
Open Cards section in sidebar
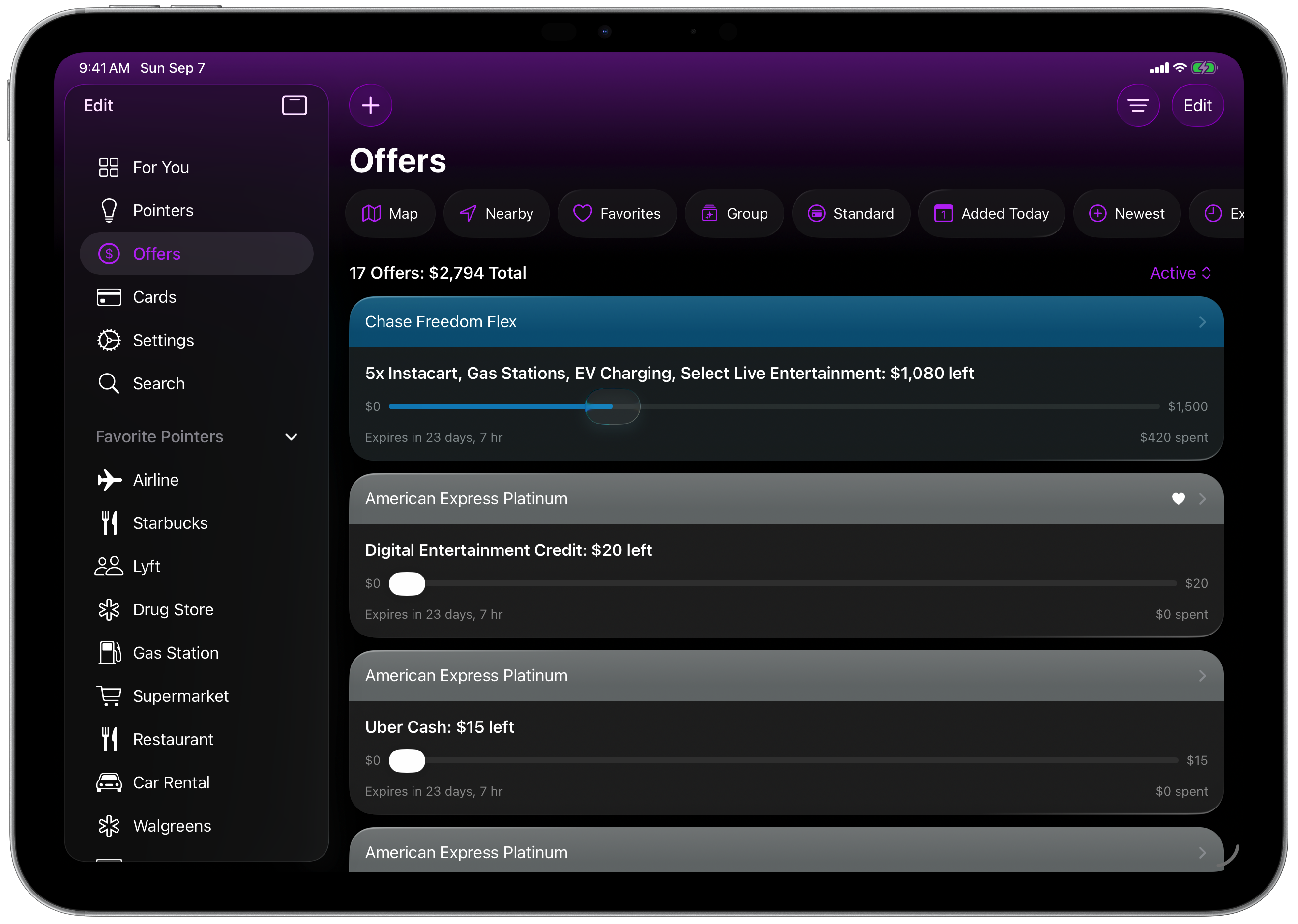153,297
